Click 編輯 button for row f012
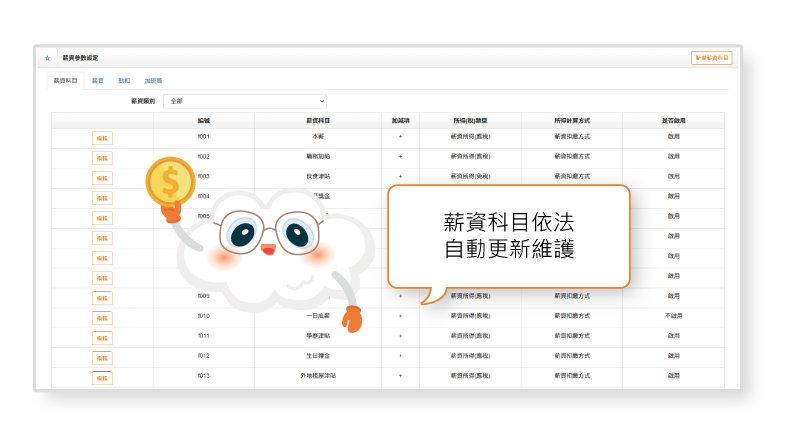800x435 pixels. [x=103, y=358]
